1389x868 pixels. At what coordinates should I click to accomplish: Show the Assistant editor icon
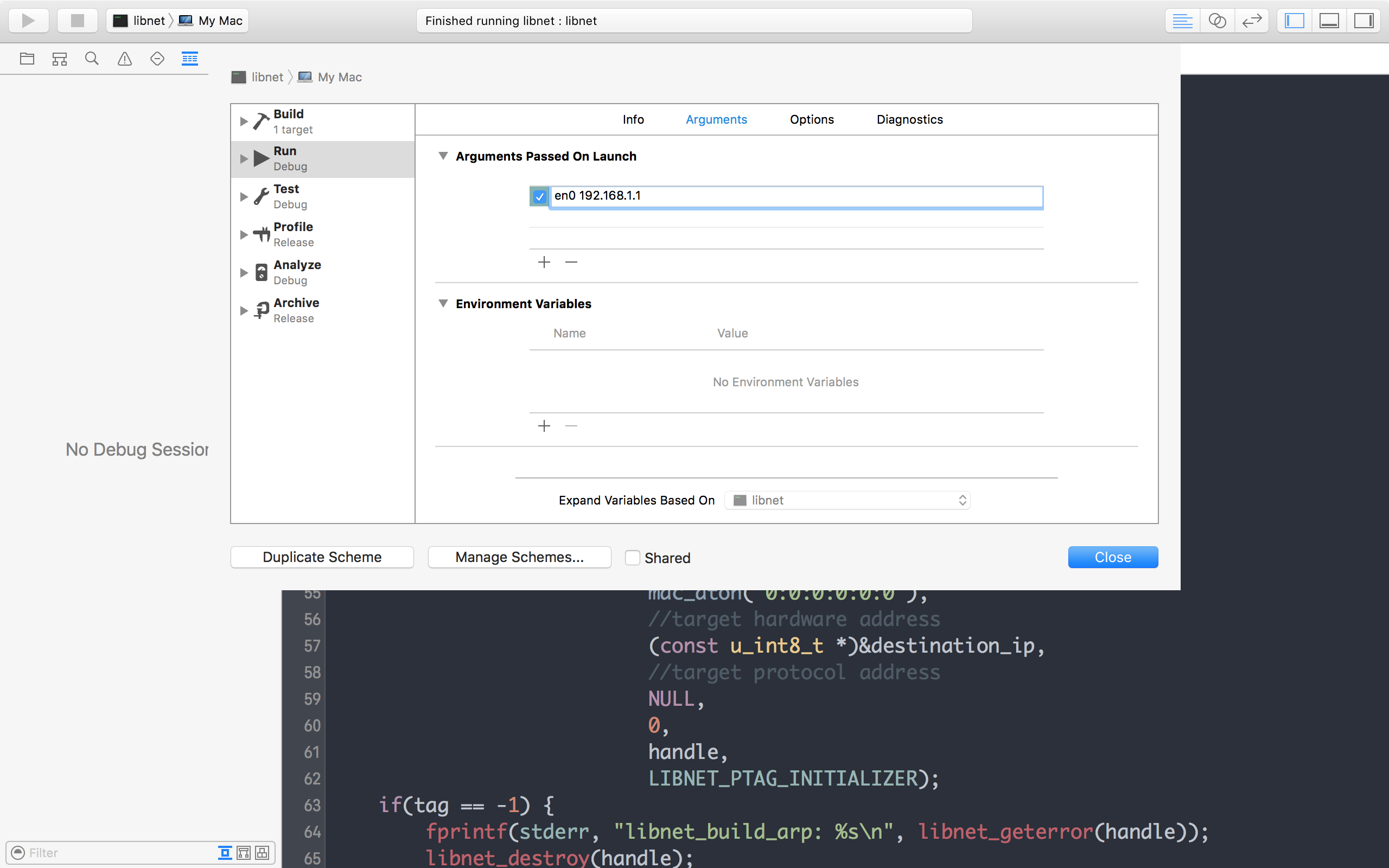[x=1217, y=21]
